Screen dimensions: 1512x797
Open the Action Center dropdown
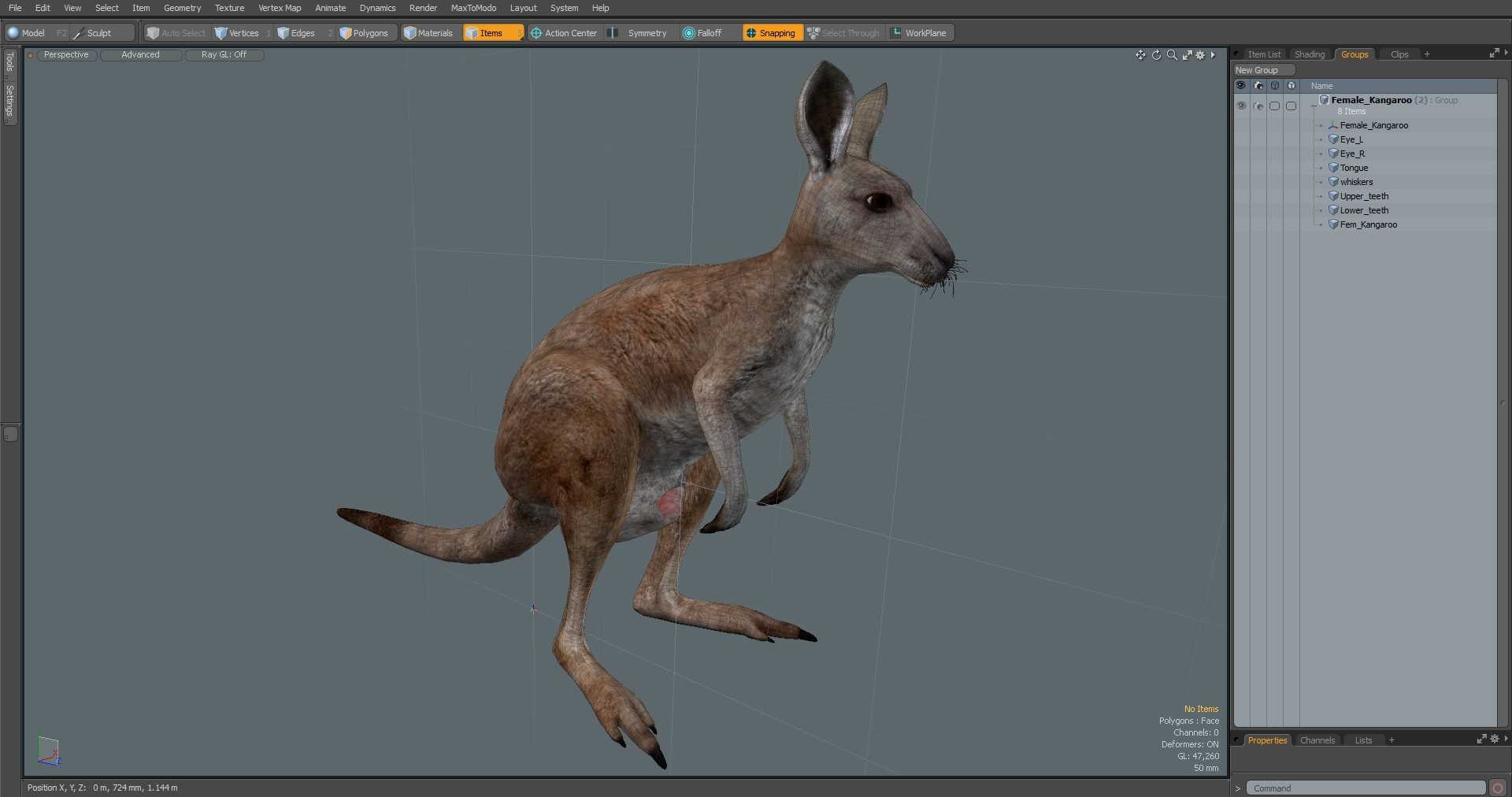564,33
